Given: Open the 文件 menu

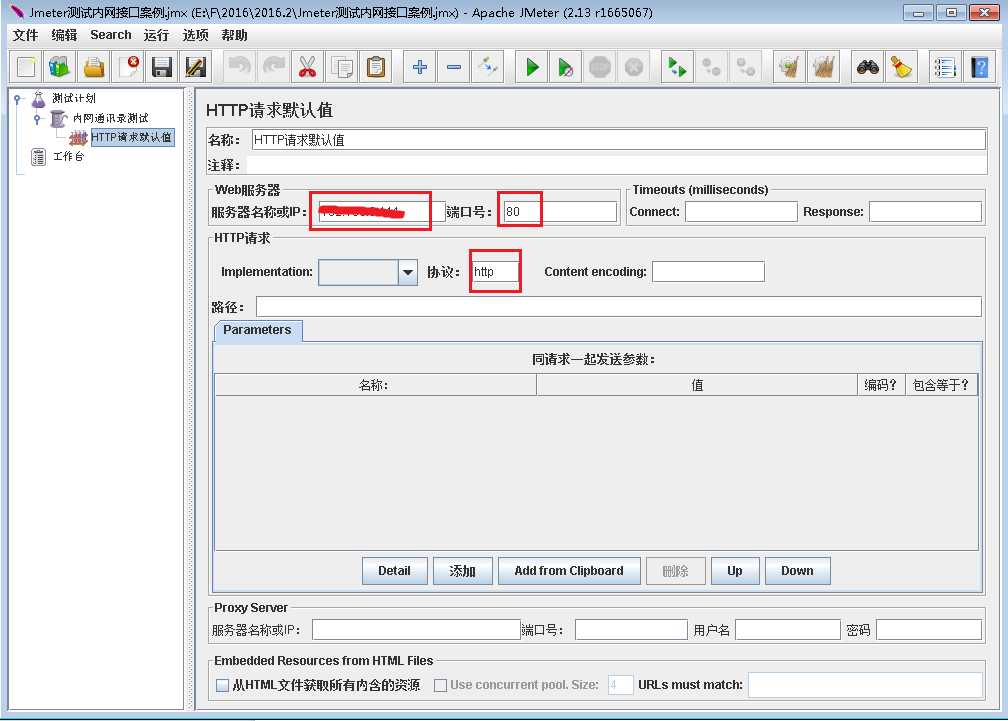Looking at the screenshot, I should pos(26,35).
